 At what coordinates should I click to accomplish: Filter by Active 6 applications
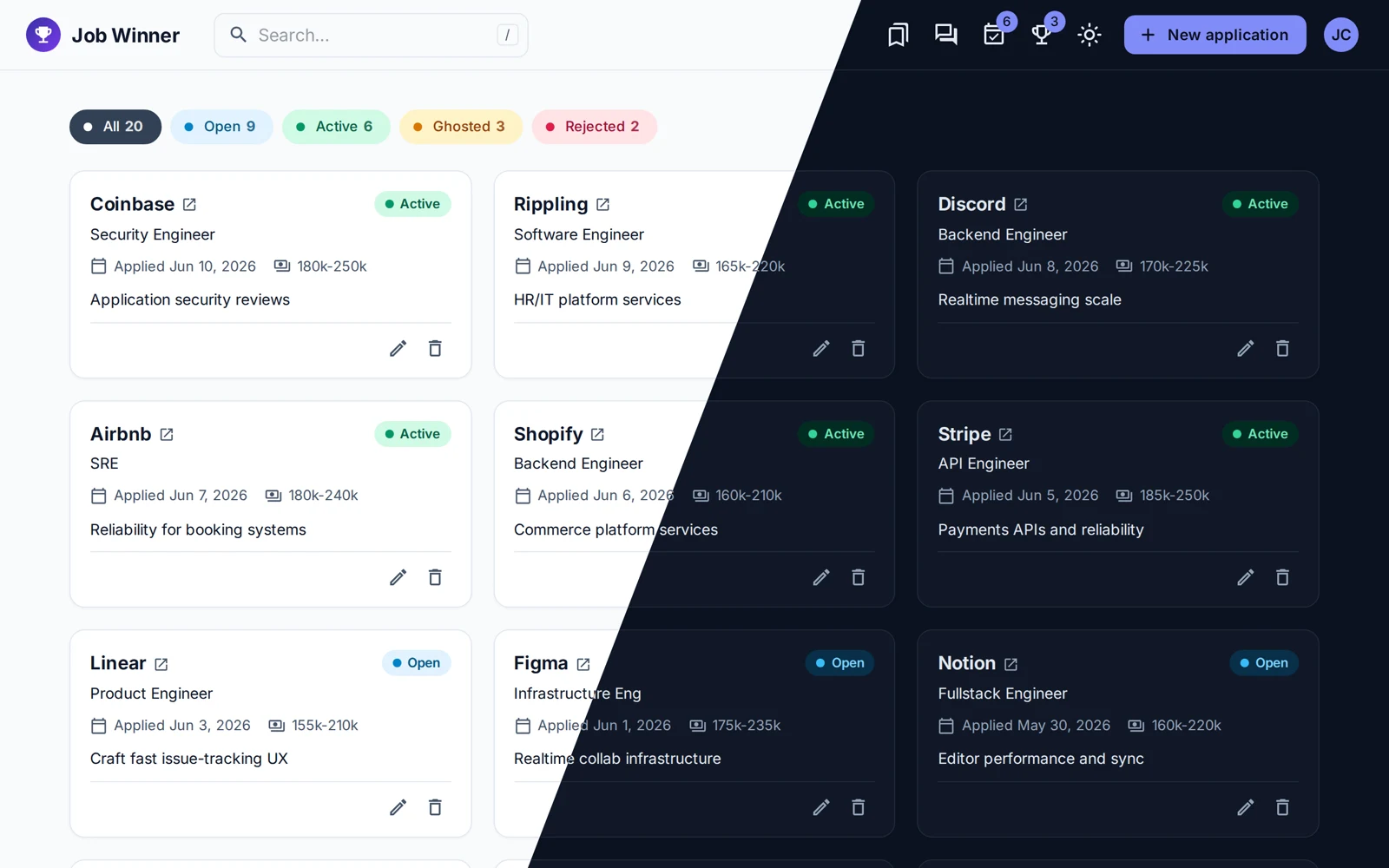click(336, 127)
